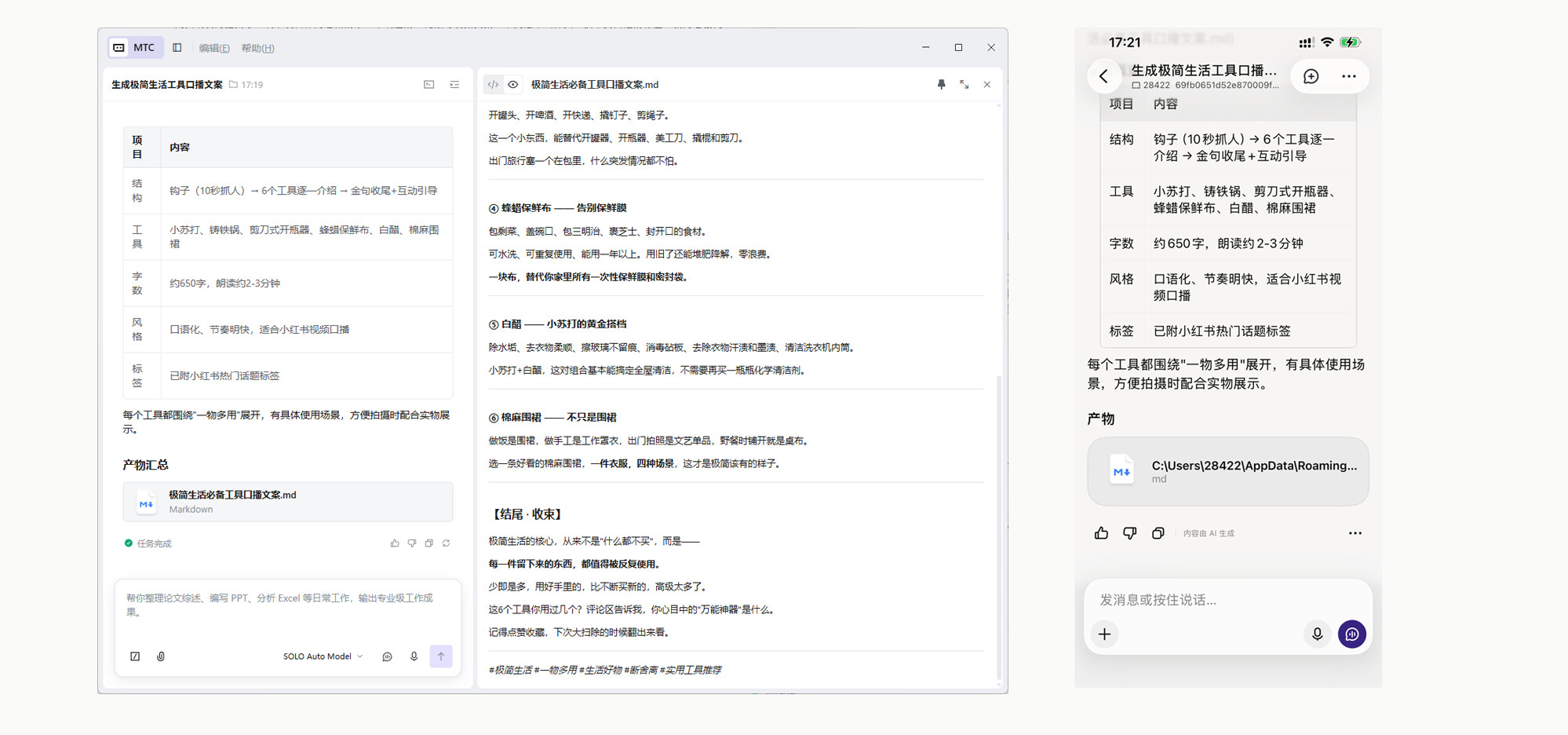Open the SOLO Auto Model dropdown
The height and width of the screenshot is (735, 1568).
pyautogui.click(x=323, y=656)
